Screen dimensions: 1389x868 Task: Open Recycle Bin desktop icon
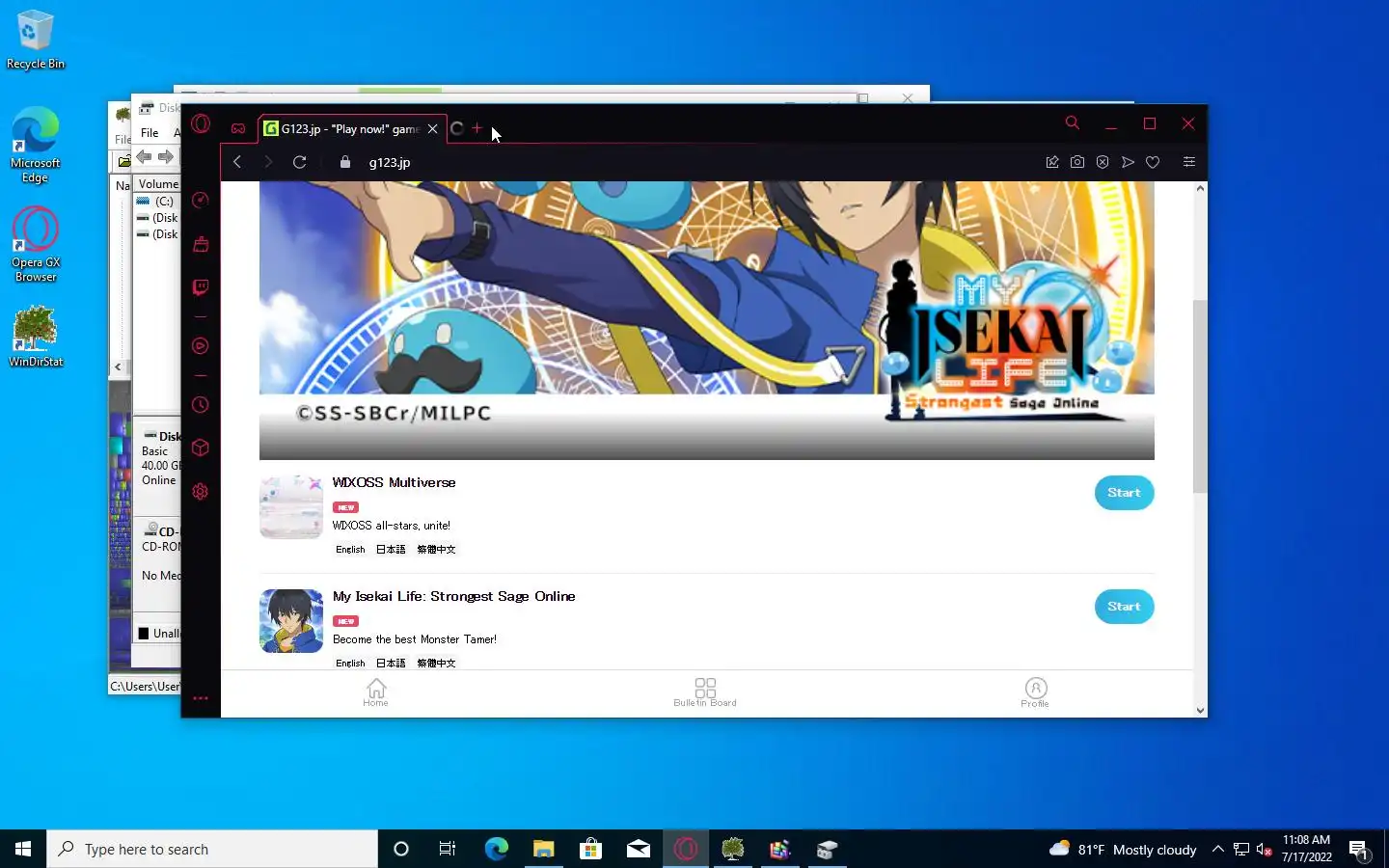[x=36, y=41]
